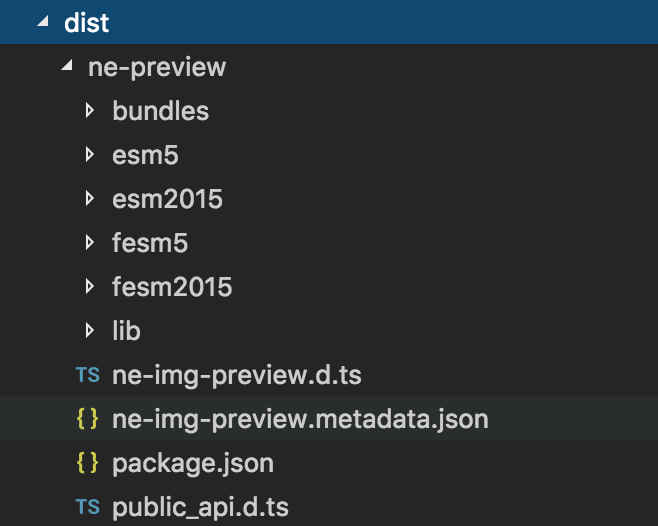Image resolution: width=658 pixels, height=526 pixels.
Task: Click the TS icon beside ne-img-preview.d.ts
Action: 88,375
